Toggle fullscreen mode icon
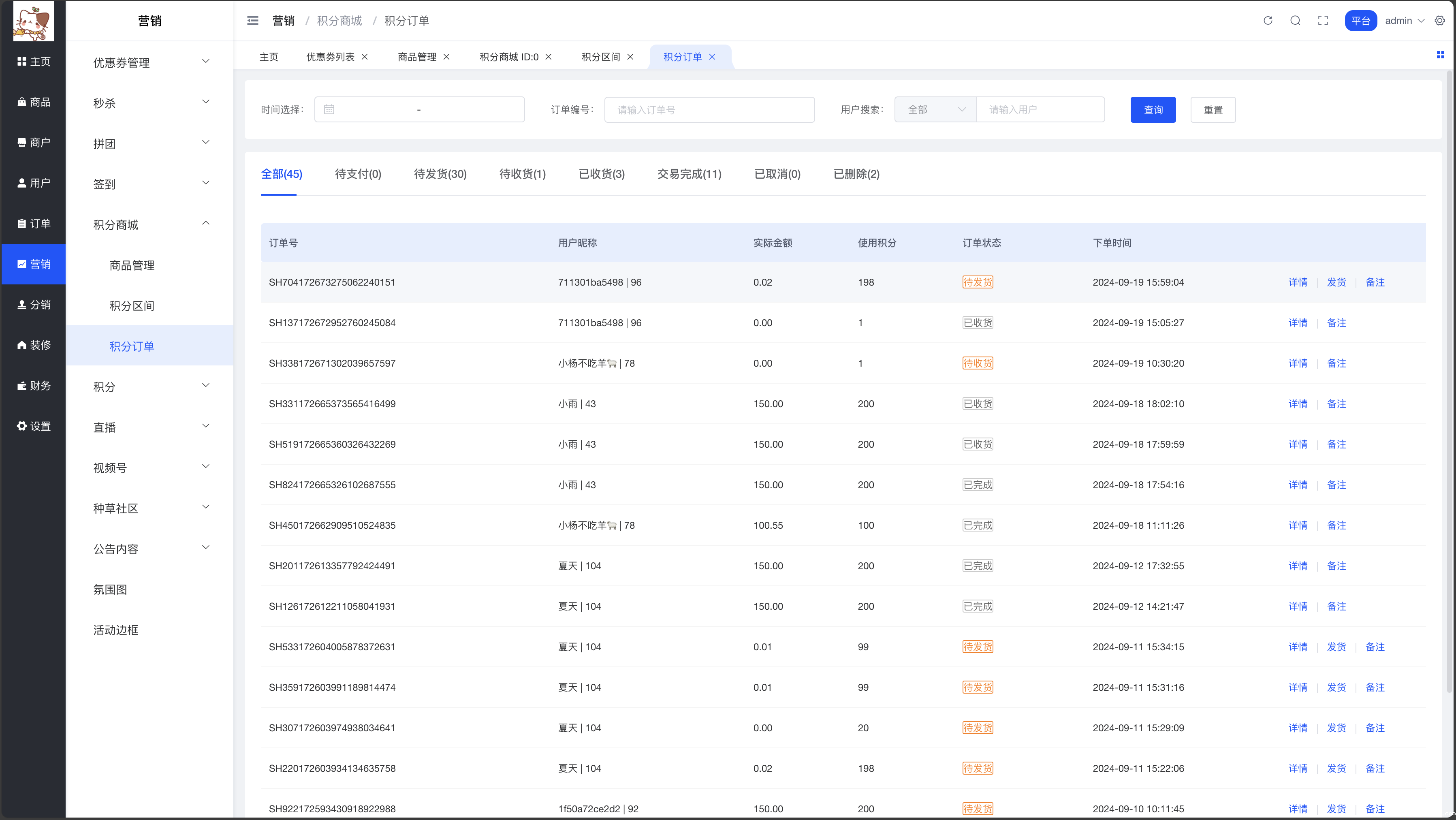The width and height of the screenshot is (1456, 820). 1323,21
